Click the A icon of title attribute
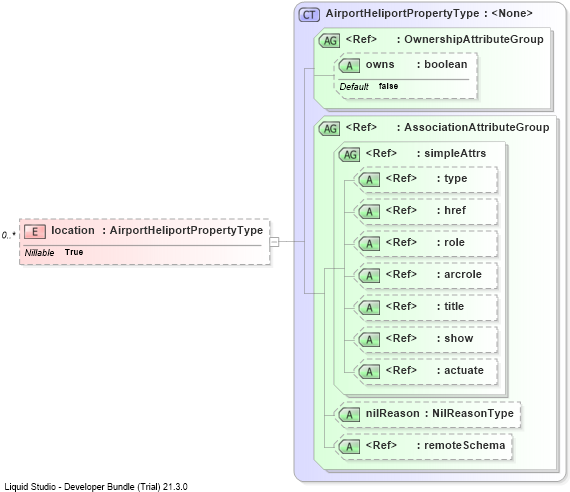570x492 pixels. click(369, 308)
